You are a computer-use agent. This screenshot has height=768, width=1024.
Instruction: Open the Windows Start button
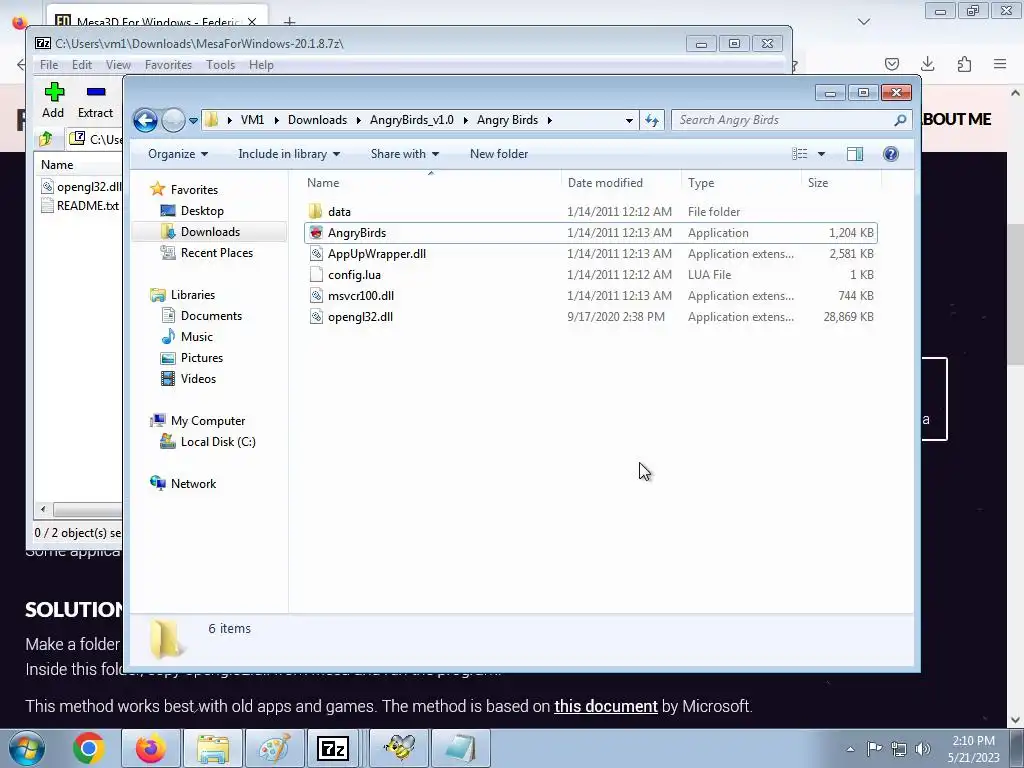point(27,749)
